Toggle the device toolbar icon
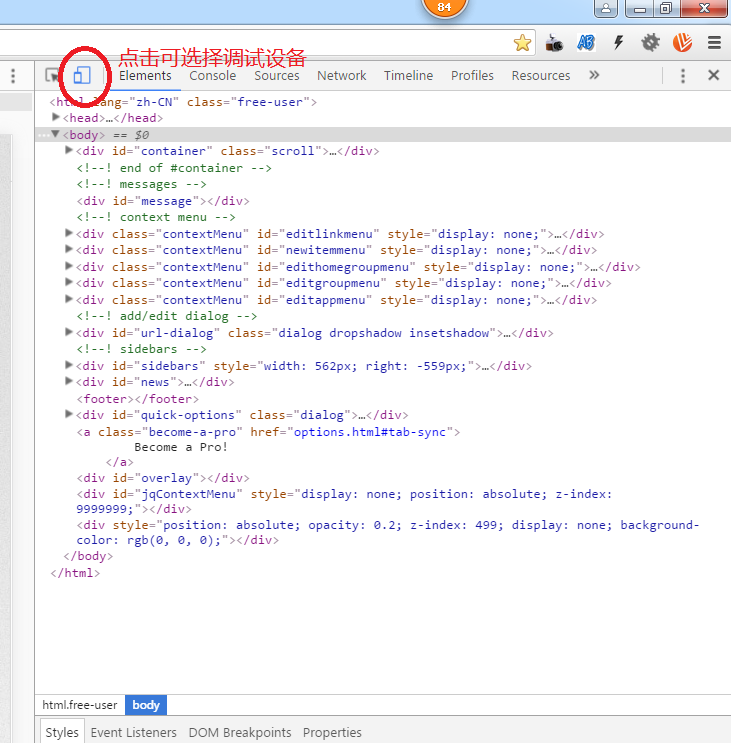 [x=82, y=75]
